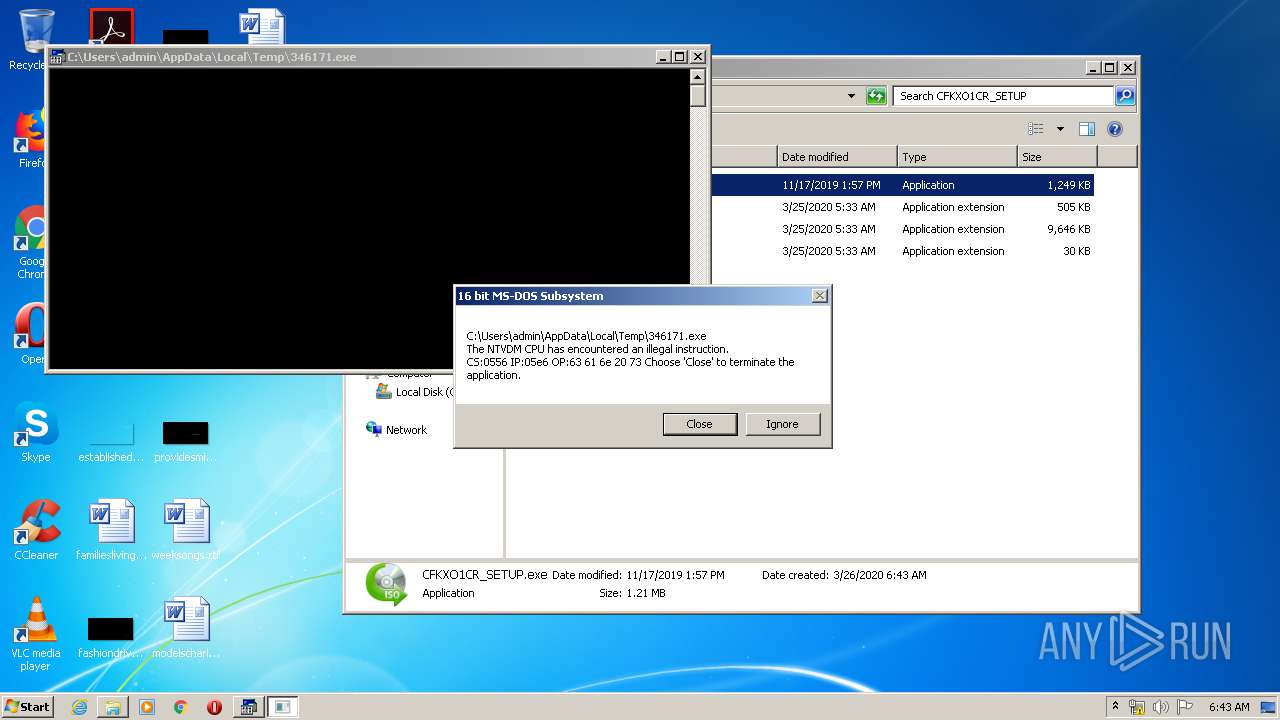
Task: Select the fashiondriv desktop file icon
Action: (x=111, y=636)
